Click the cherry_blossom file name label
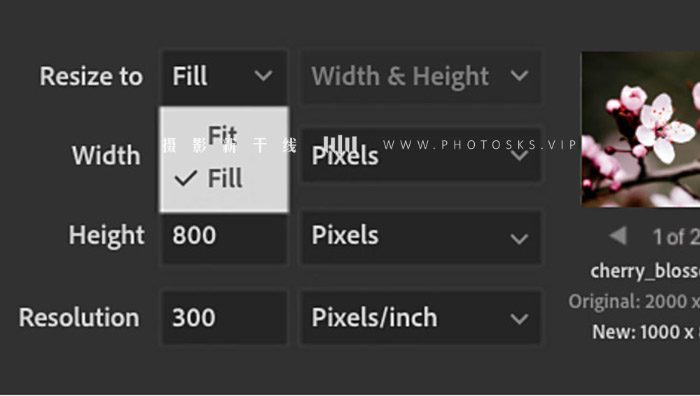This screenshot has height=396, width=700. point(645,271)
